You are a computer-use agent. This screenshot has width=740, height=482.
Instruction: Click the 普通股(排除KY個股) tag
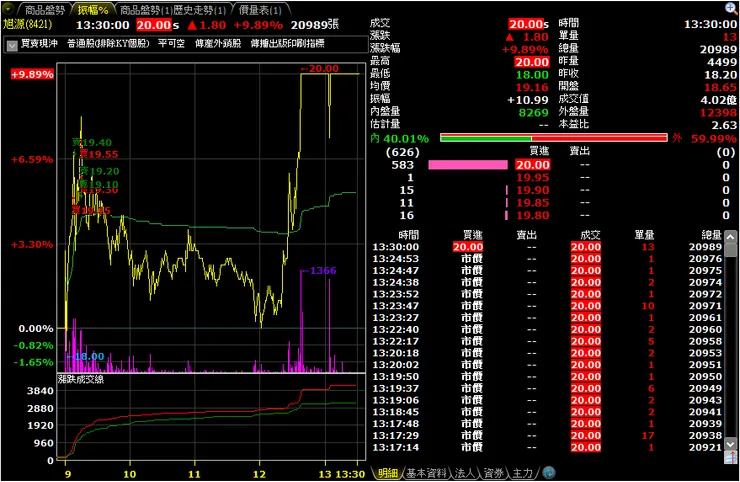[108, 44]
